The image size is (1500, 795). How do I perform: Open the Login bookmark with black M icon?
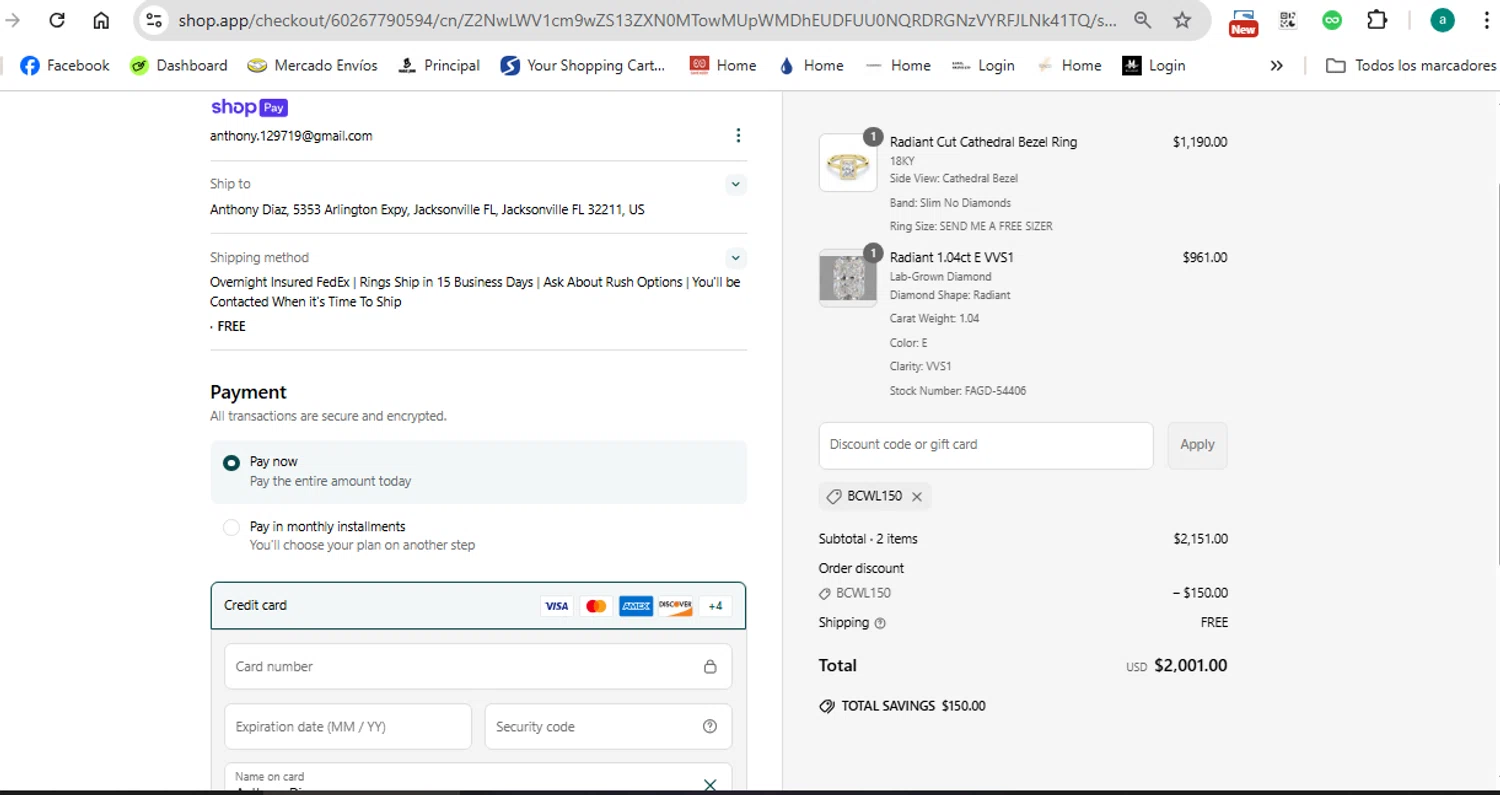1153,65
